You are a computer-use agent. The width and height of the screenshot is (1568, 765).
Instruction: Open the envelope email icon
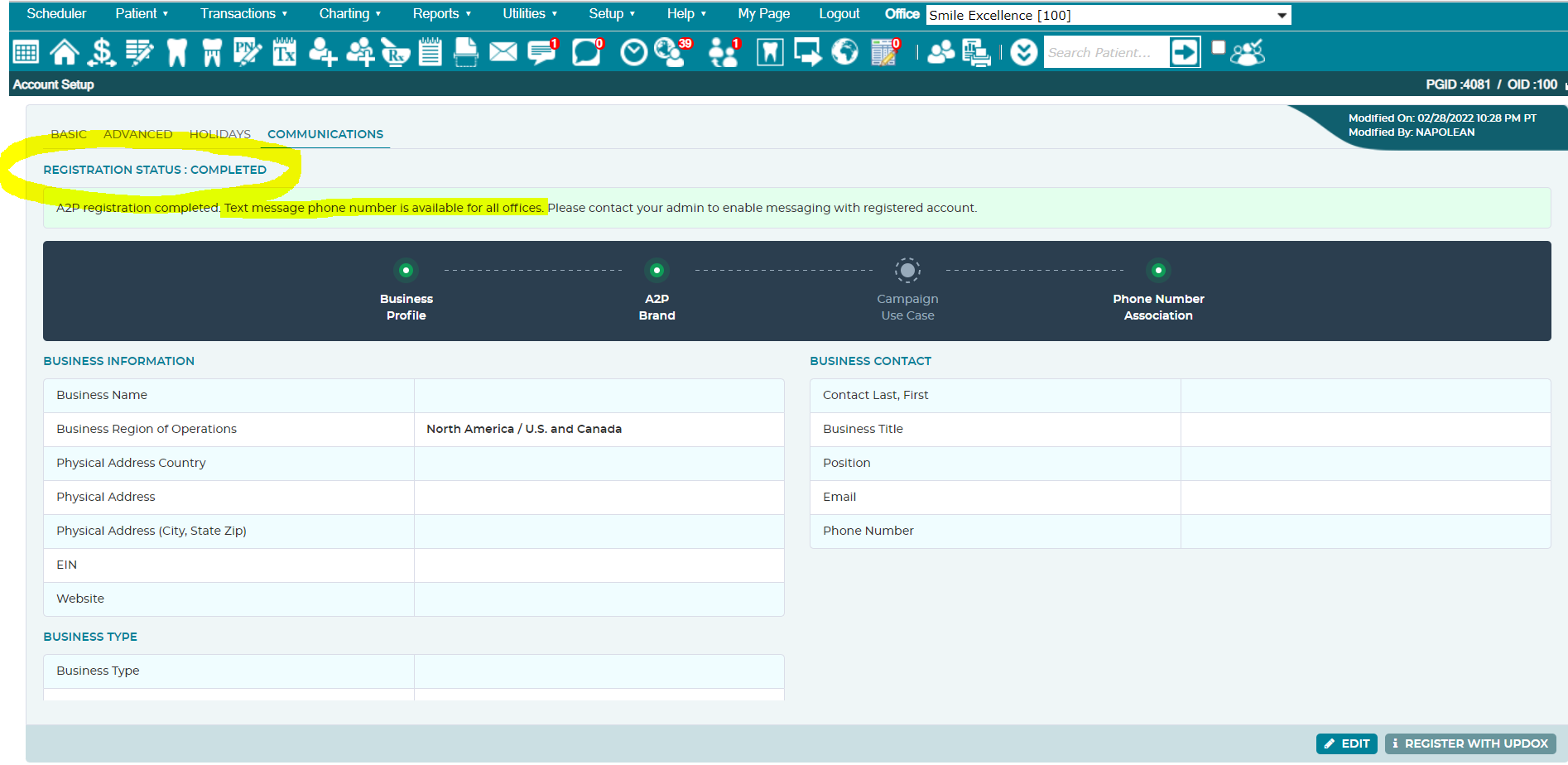pos(503,52)
